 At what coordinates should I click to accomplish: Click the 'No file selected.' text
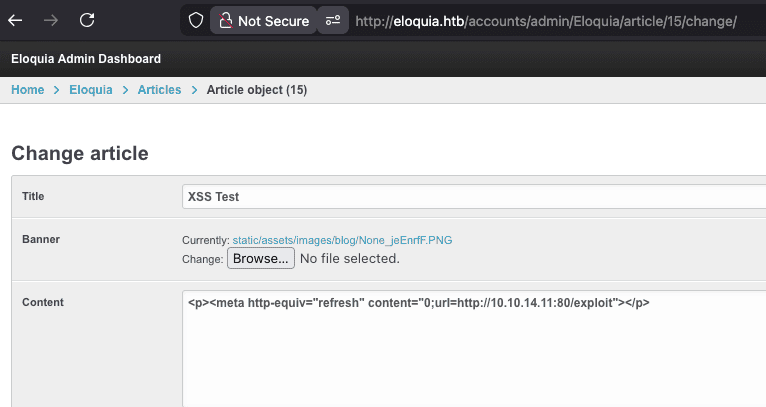(x=350, y=258)
